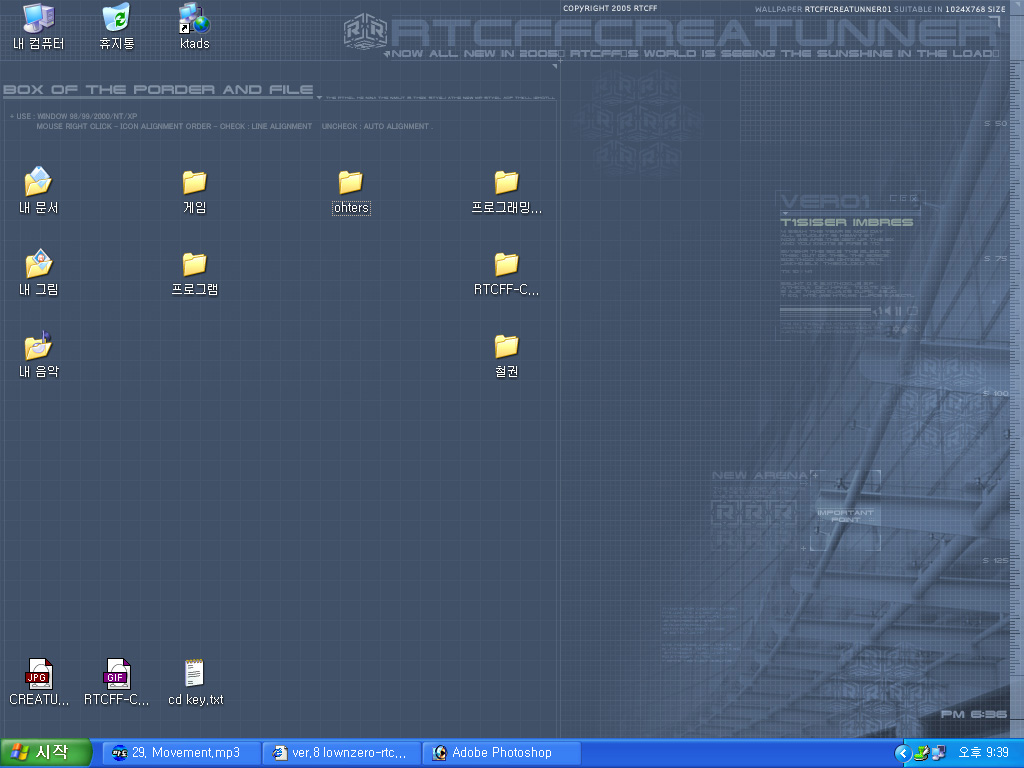Activate the ver.8 lownzero-rtc taskbar window
This screenshot has height=768, width=1024.
[x=341, y=753]
